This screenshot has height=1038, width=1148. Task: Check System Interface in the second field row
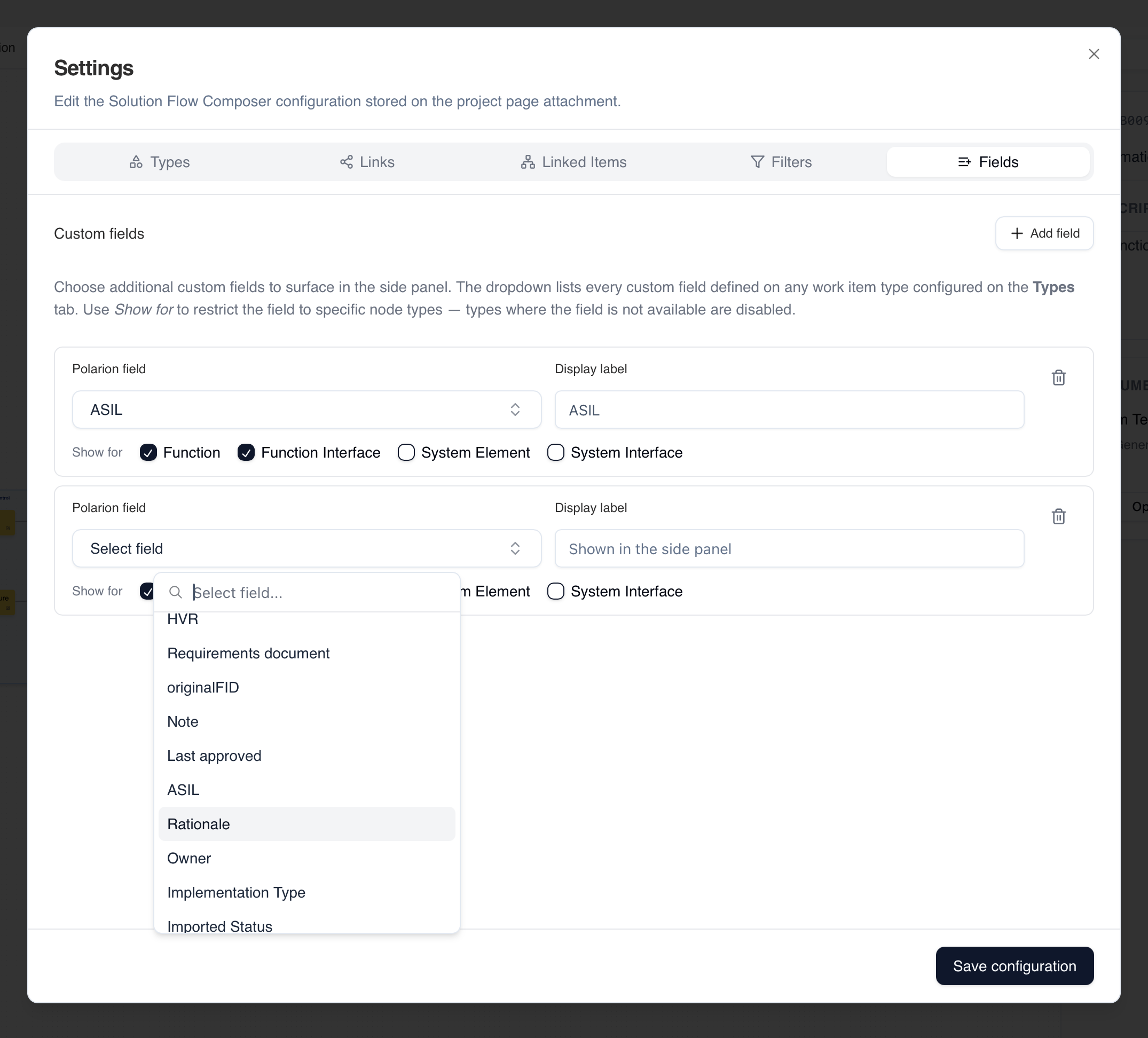click(x=556, y=592)
